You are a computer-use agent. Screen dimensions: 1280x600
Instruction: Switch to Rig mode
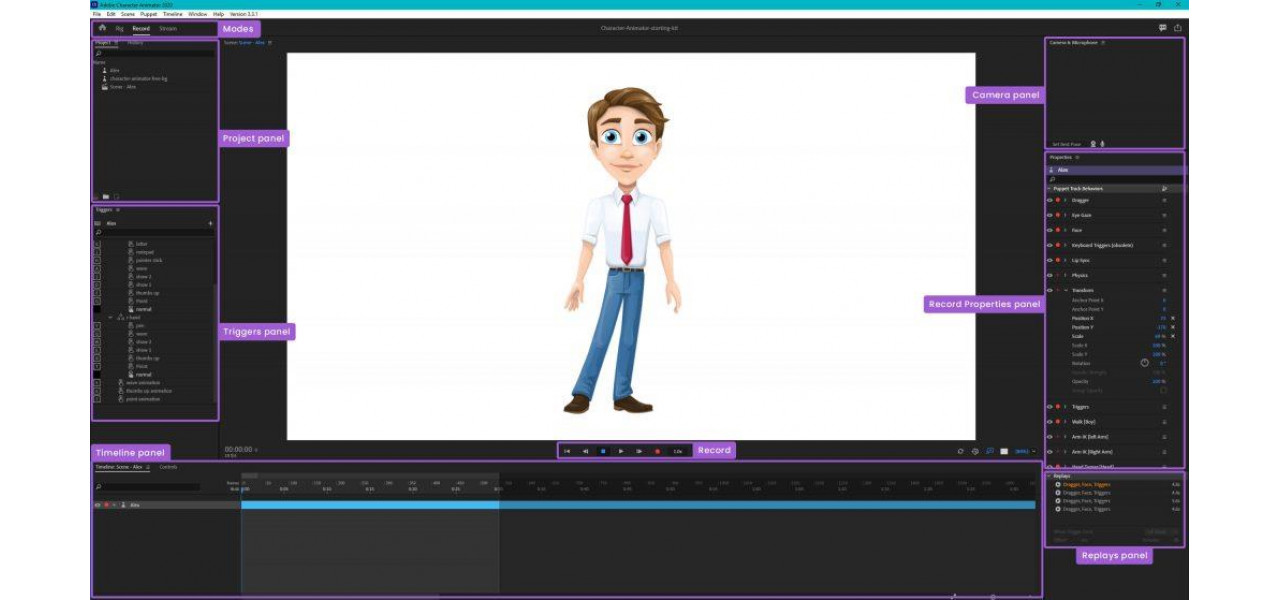pos(120,29)
